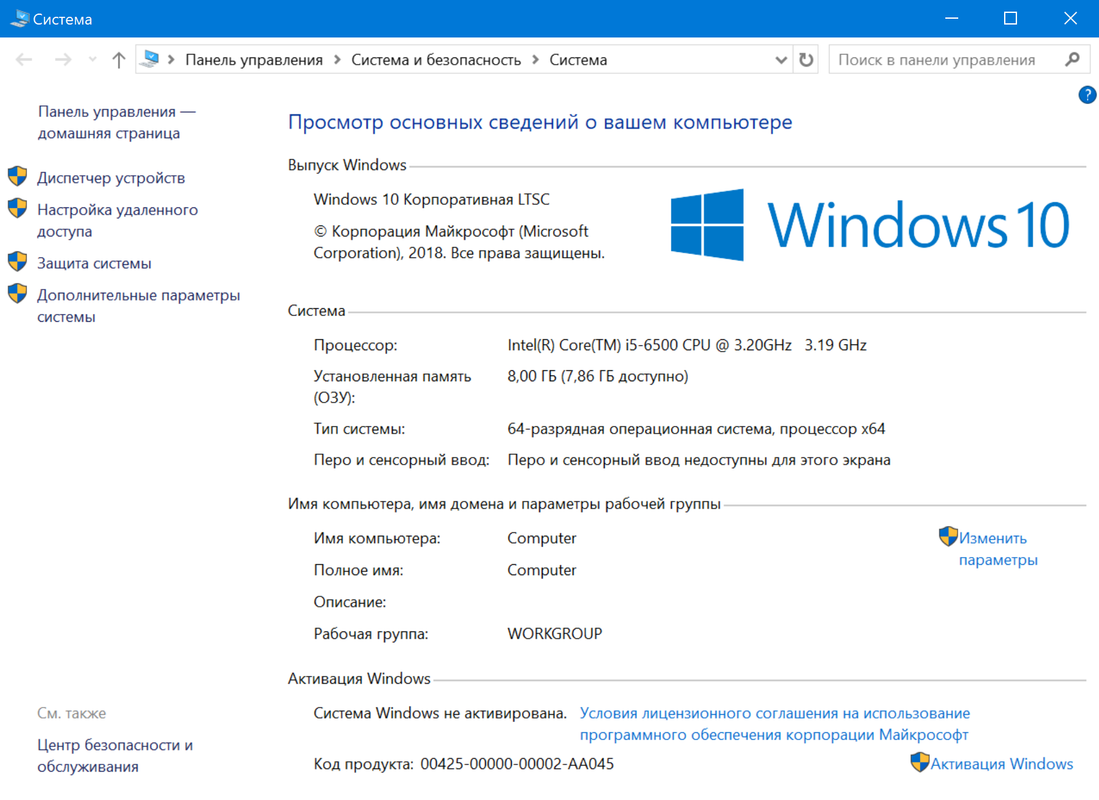Go up one level with Up arrow
This screenshot has height=800, width=1099.
pyautogui.click(x=118, y=60)
